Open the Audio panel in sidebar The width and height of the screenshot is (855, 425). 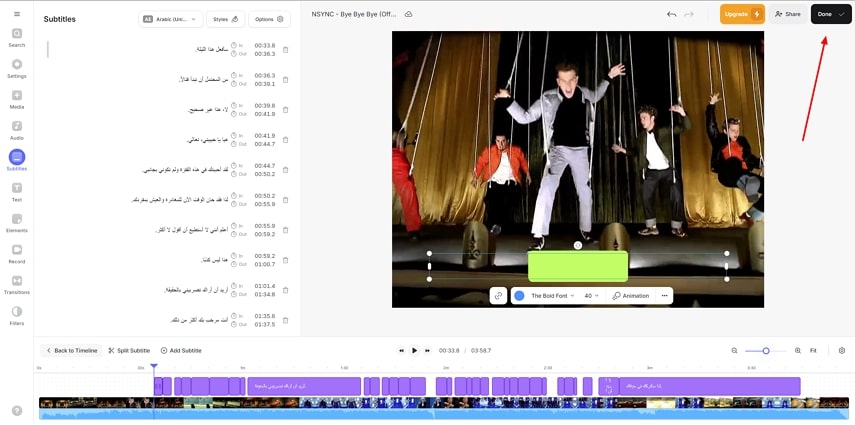click(17, 130)
